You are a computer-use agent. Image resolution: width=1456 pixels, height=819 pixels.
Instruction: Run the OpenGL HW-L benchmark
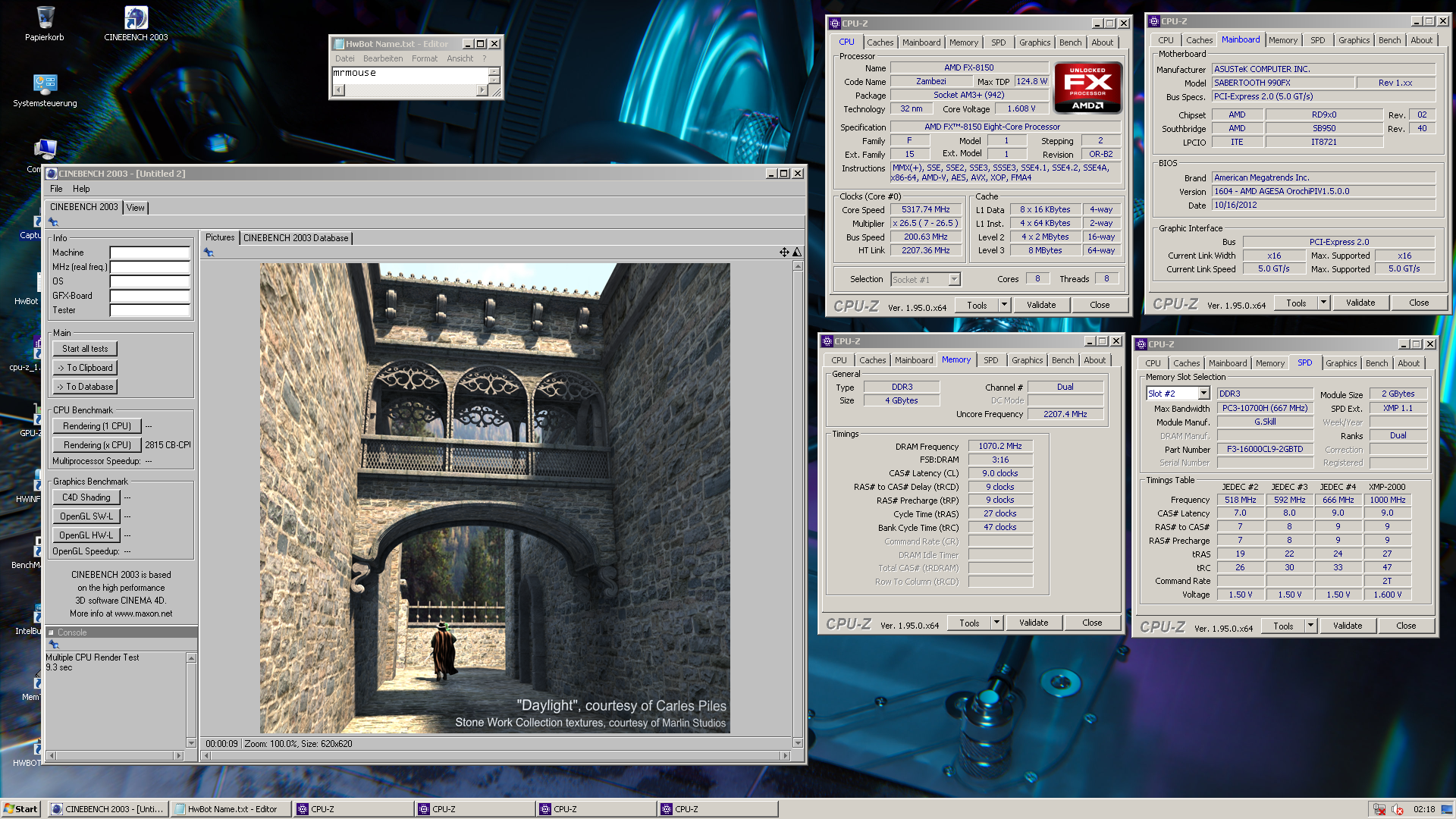point(86,535)
